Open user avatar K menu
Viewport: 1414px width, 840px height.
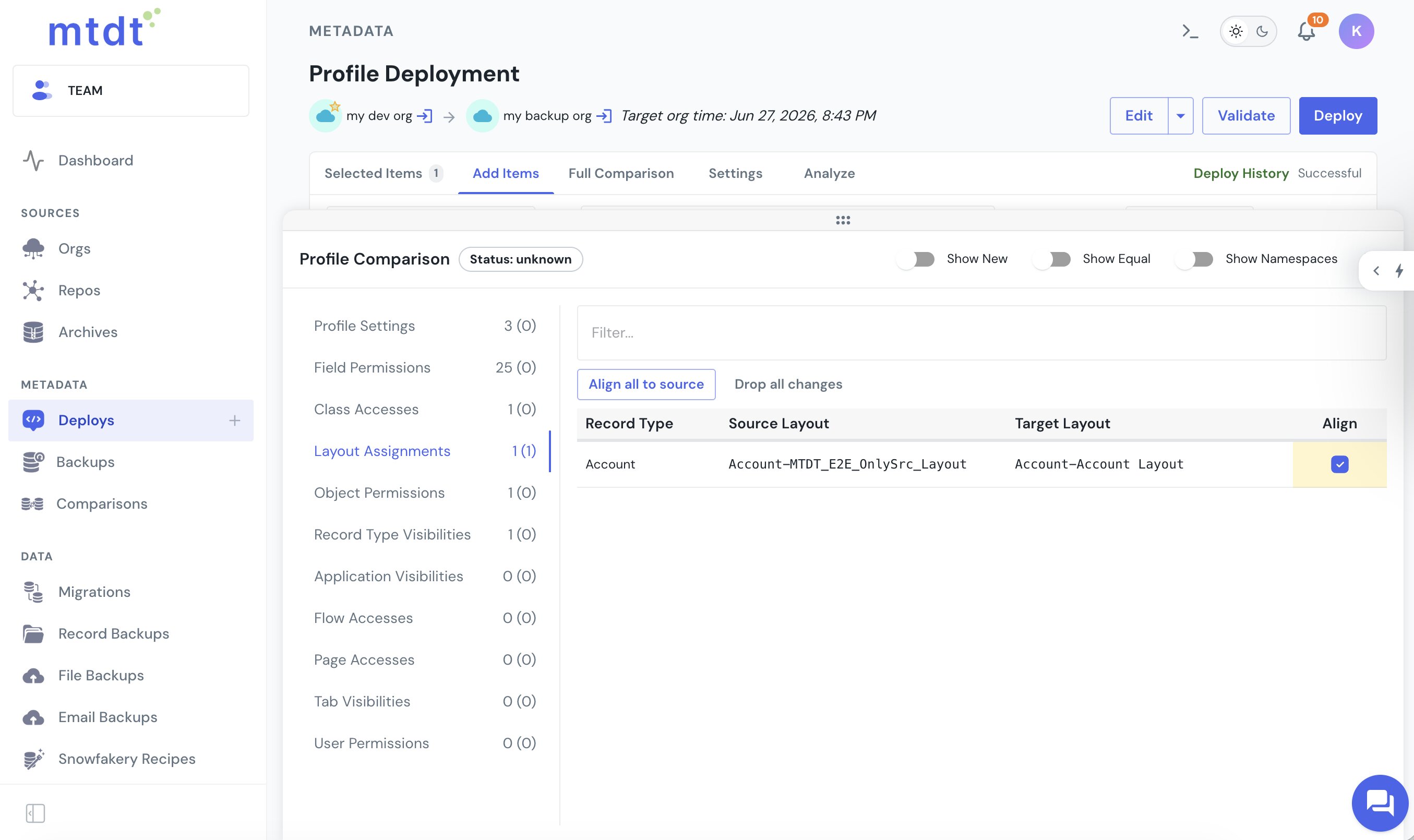click(x=1356, y=31)
